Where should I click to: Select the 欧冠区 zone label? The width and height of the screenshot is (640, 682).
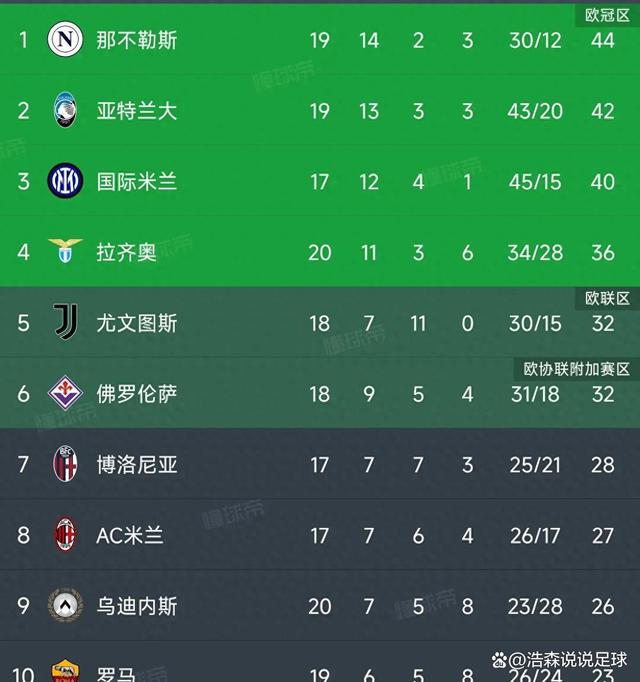click(x=606, y=15)
